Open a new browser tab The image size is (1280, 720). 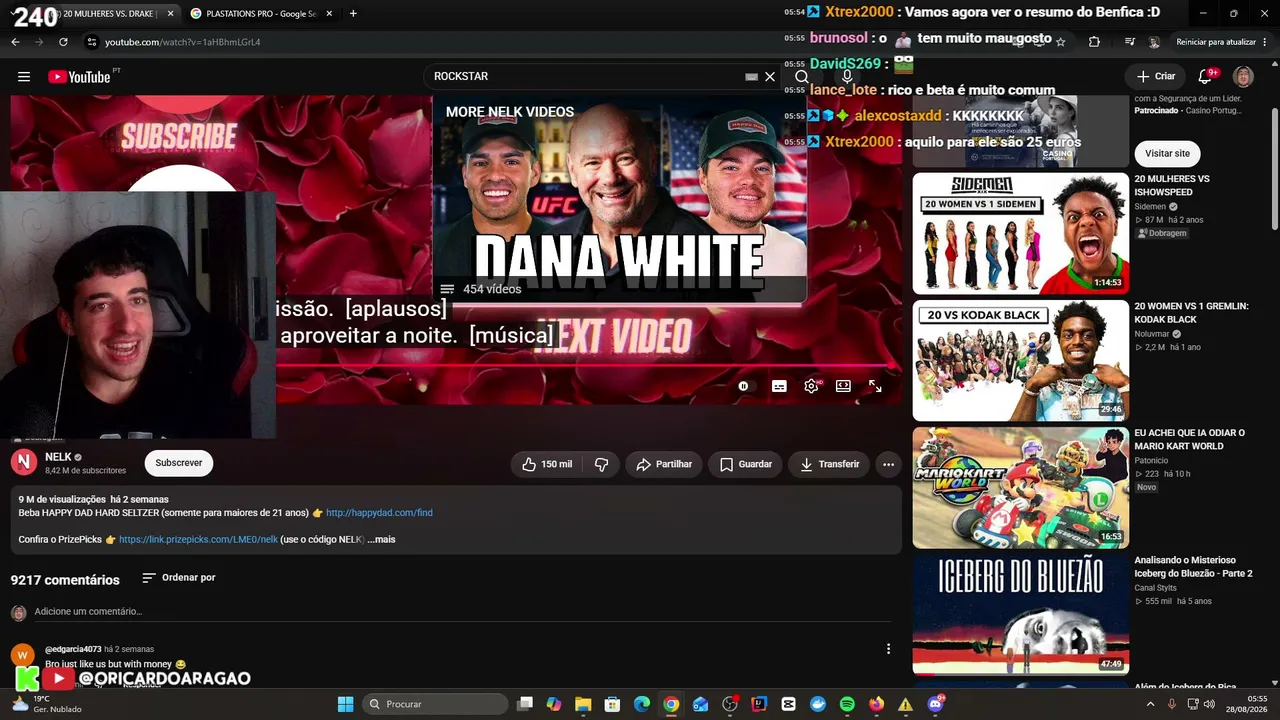tap(353, 14)
